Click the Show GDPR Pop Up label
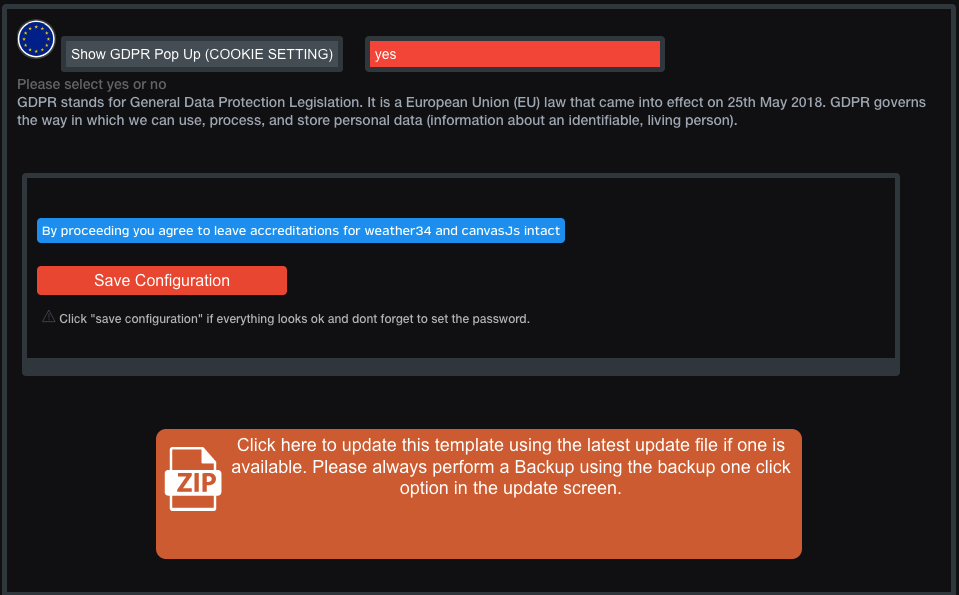The image size is (959, 595). [x=202, y=54]
